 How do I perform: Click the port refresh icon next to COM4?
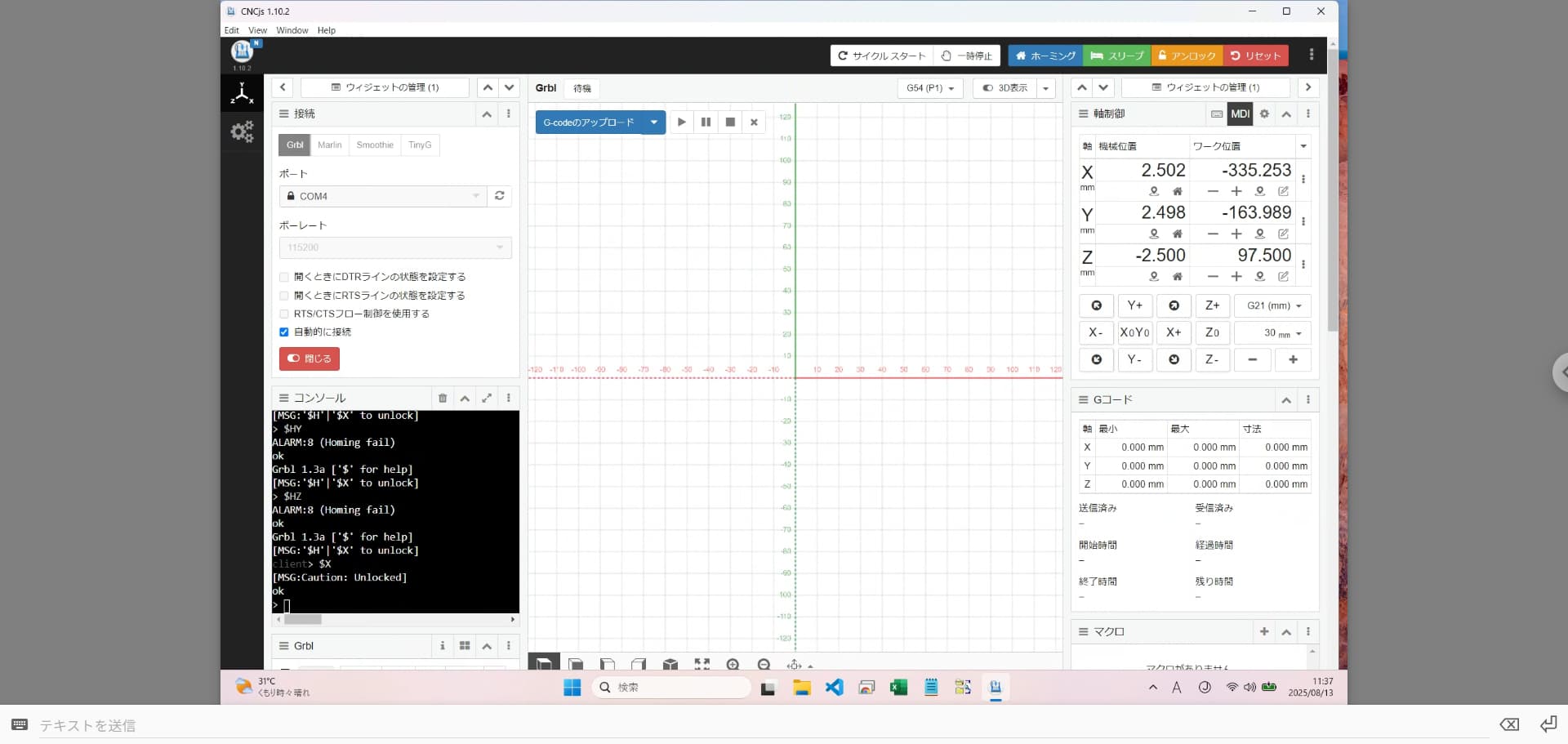coord(499,196)
